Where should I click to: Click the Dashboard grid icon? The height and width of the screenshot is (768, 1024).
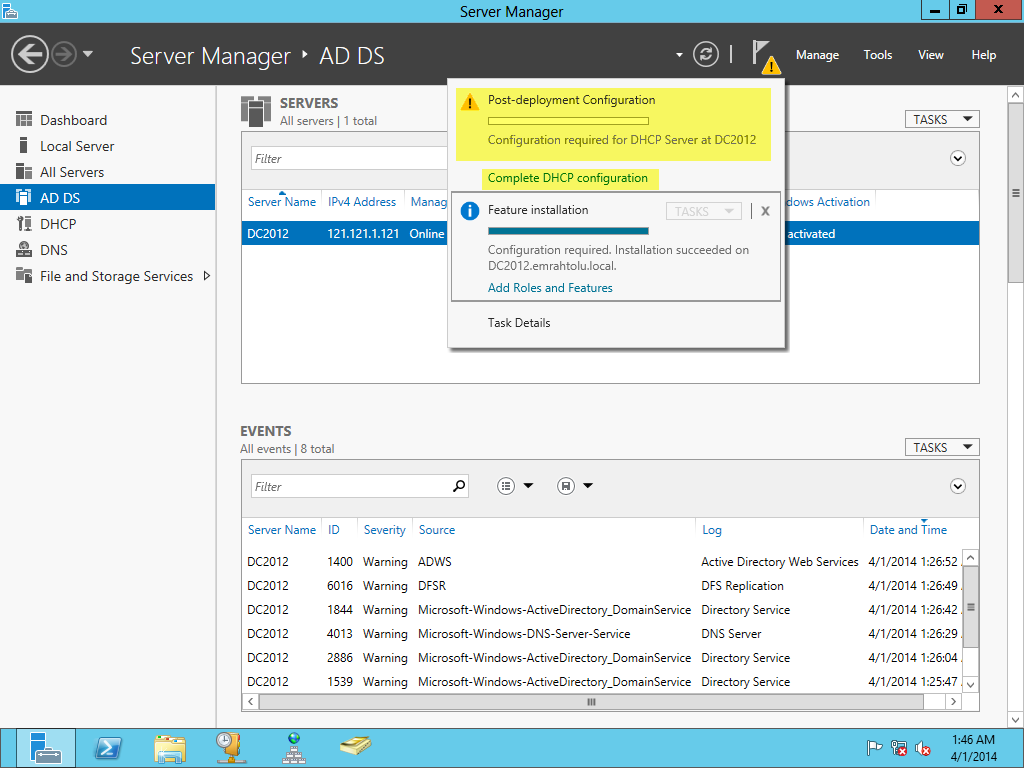(24, 119)
